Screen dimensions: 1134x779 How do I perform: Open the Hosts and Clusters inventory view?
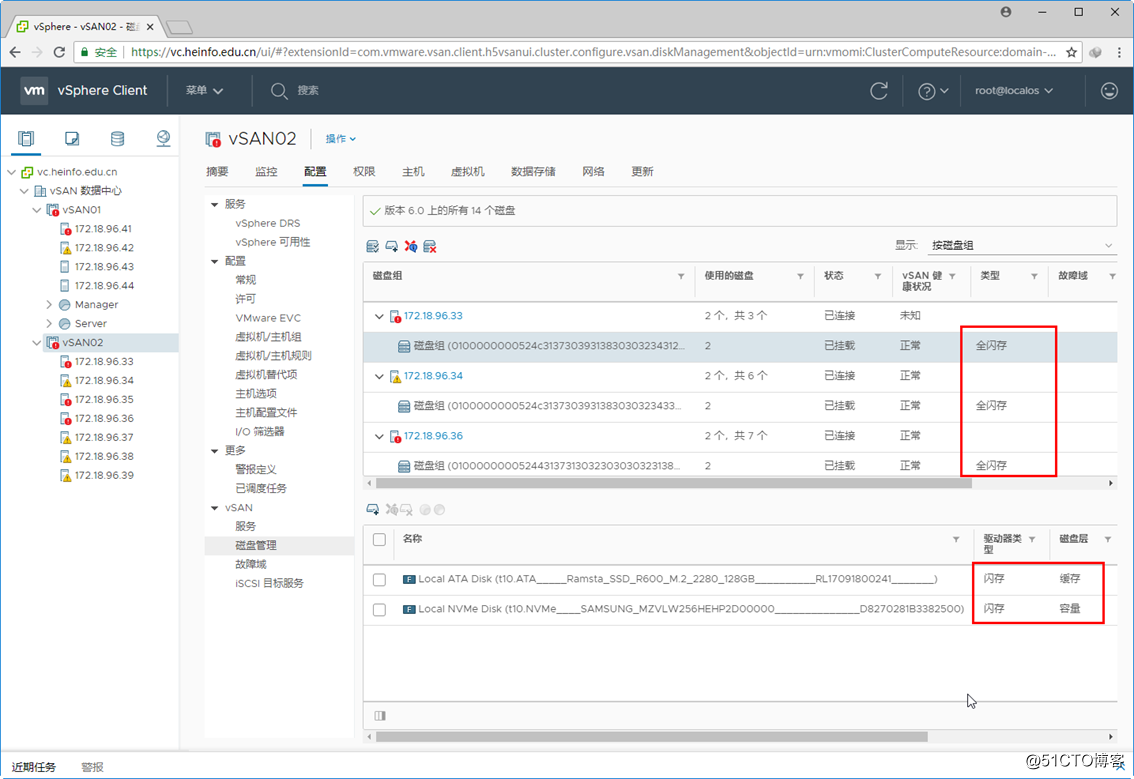click(26, 138)
